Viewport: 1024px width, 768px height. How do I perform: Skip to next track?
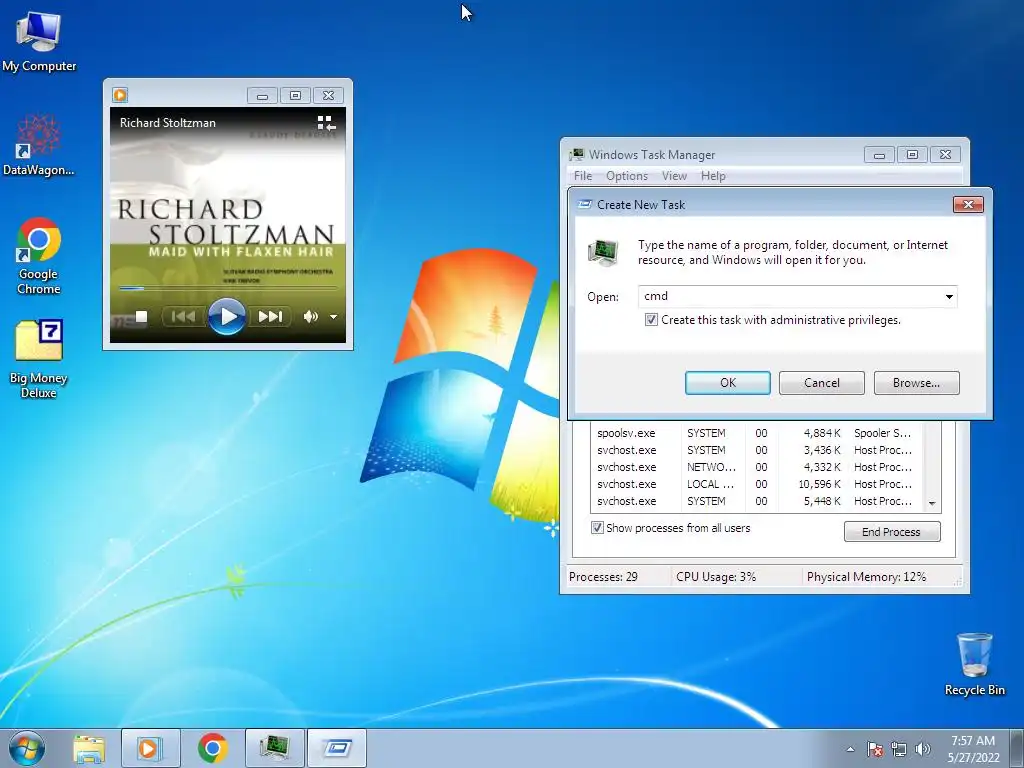pyautogui.click(x=270, y=317)
